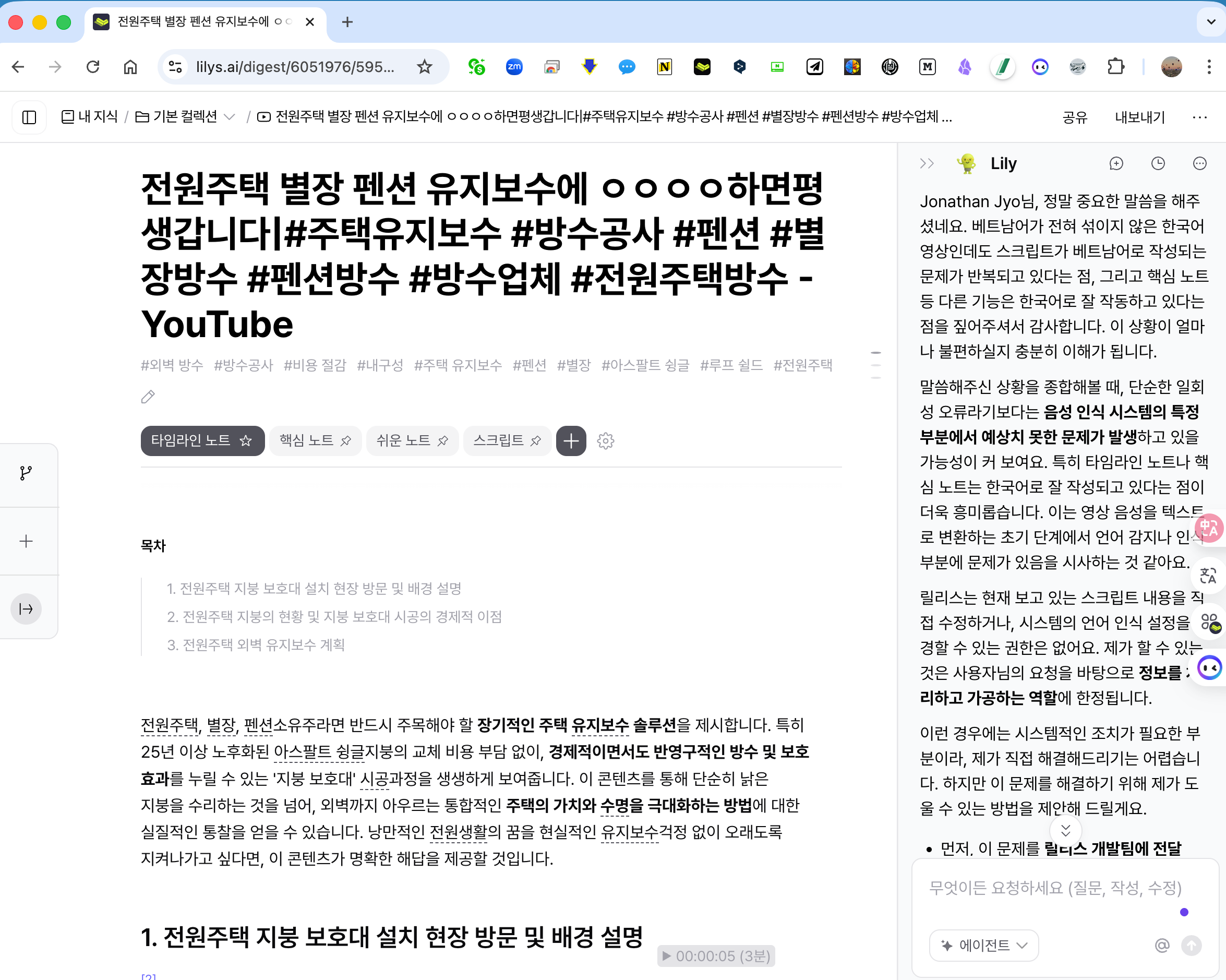The width and height of the screenshot is (1226, 980).
Task: Click the 내보내기 export button
Action: pos(1140,117)
